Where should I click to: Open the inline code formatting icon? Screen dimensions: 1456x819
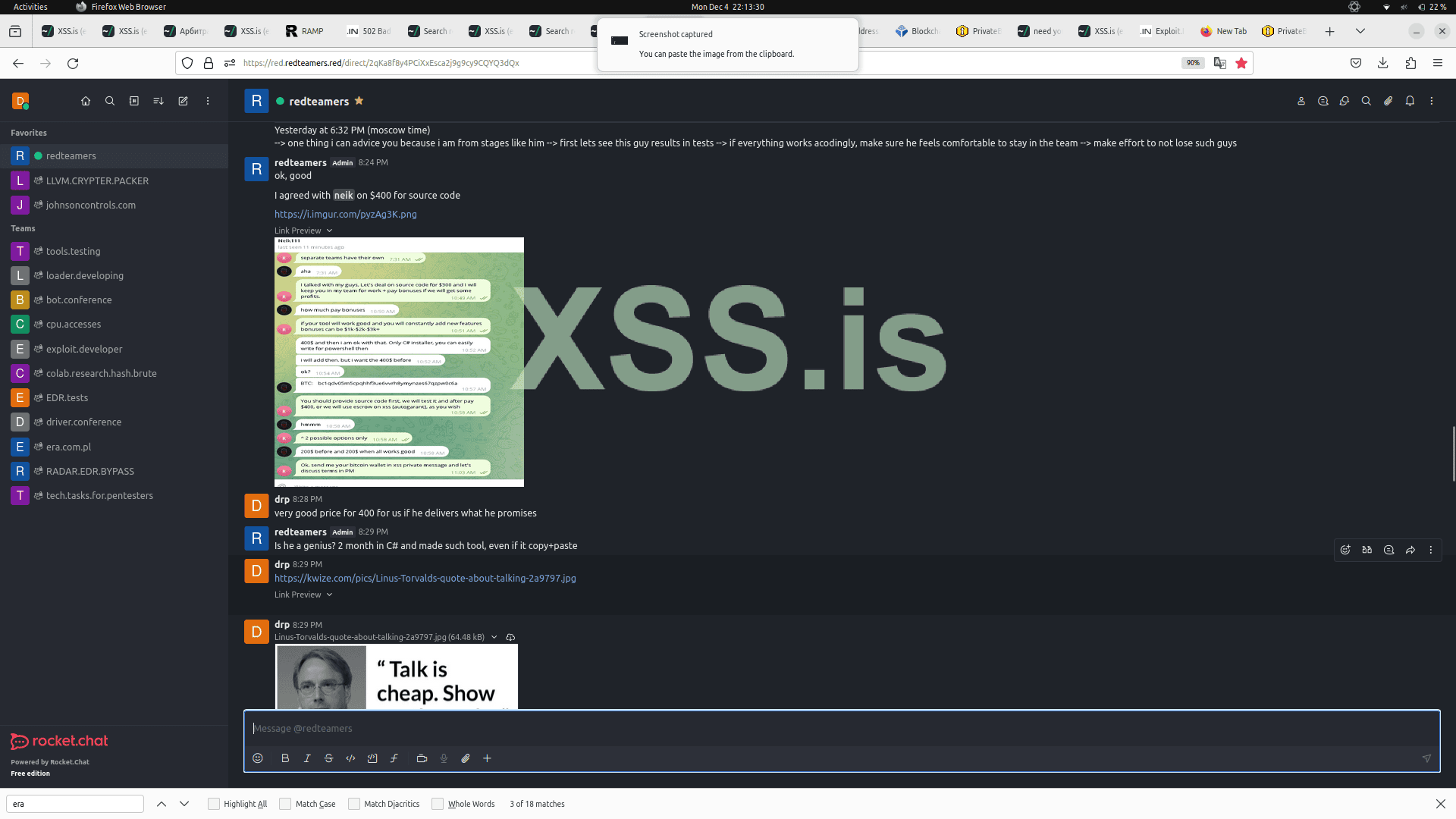pyautogui.click(x=350, y=758)
